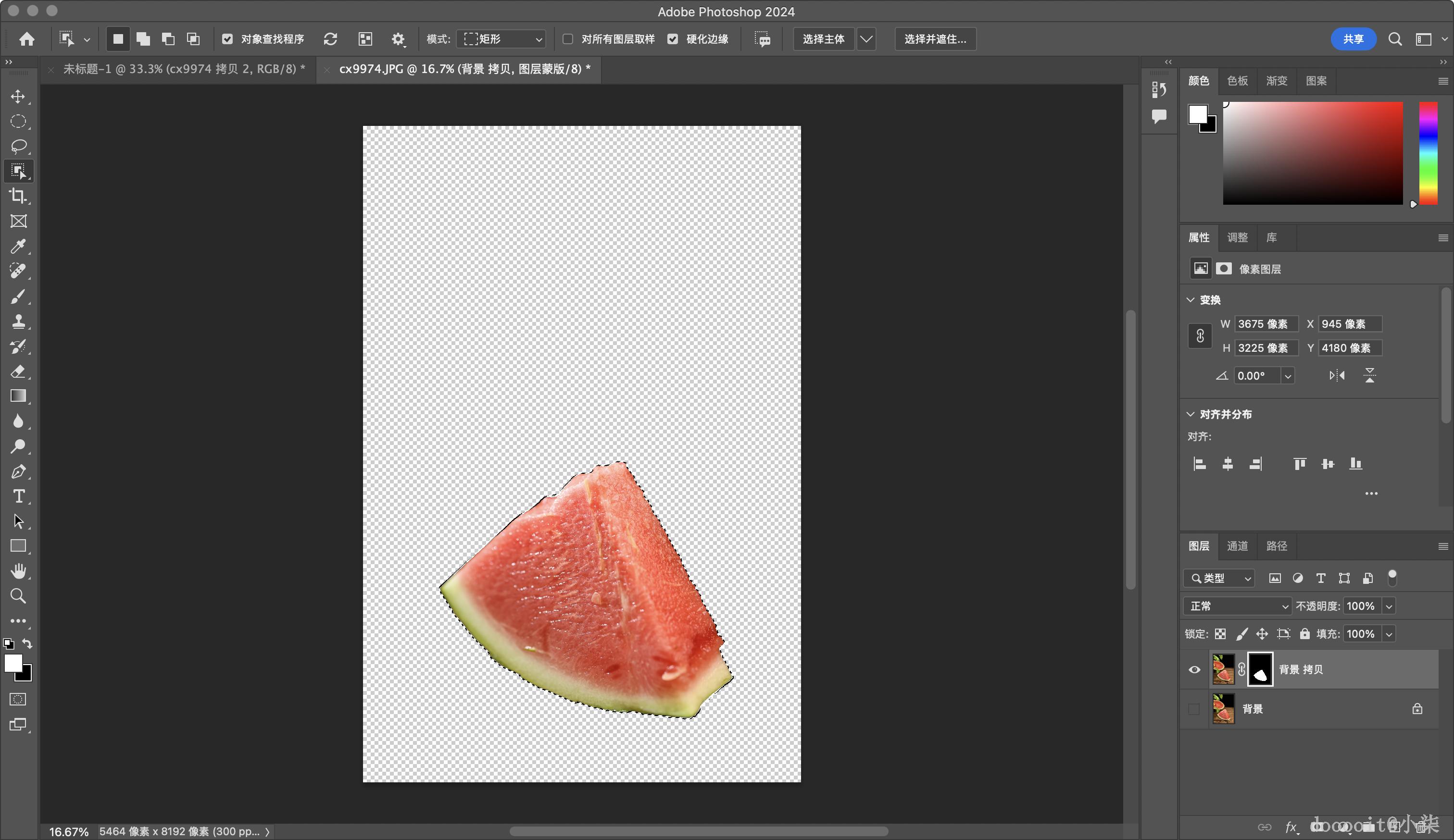This screenshot has width=1454, height=840.
Task: Click the flip horizontal icon in Properties
Action: pos(1336,376)
